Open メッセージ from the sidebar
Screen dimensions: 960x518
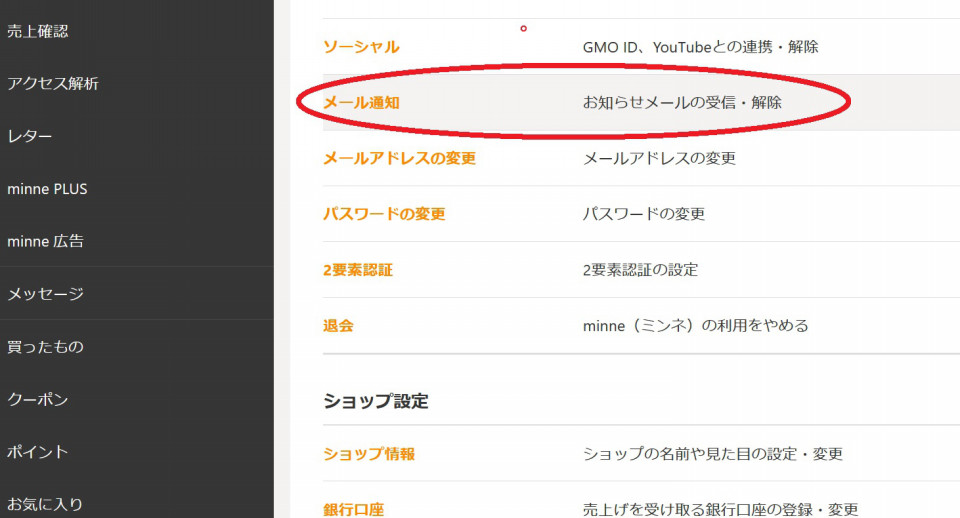pos(45,294)
